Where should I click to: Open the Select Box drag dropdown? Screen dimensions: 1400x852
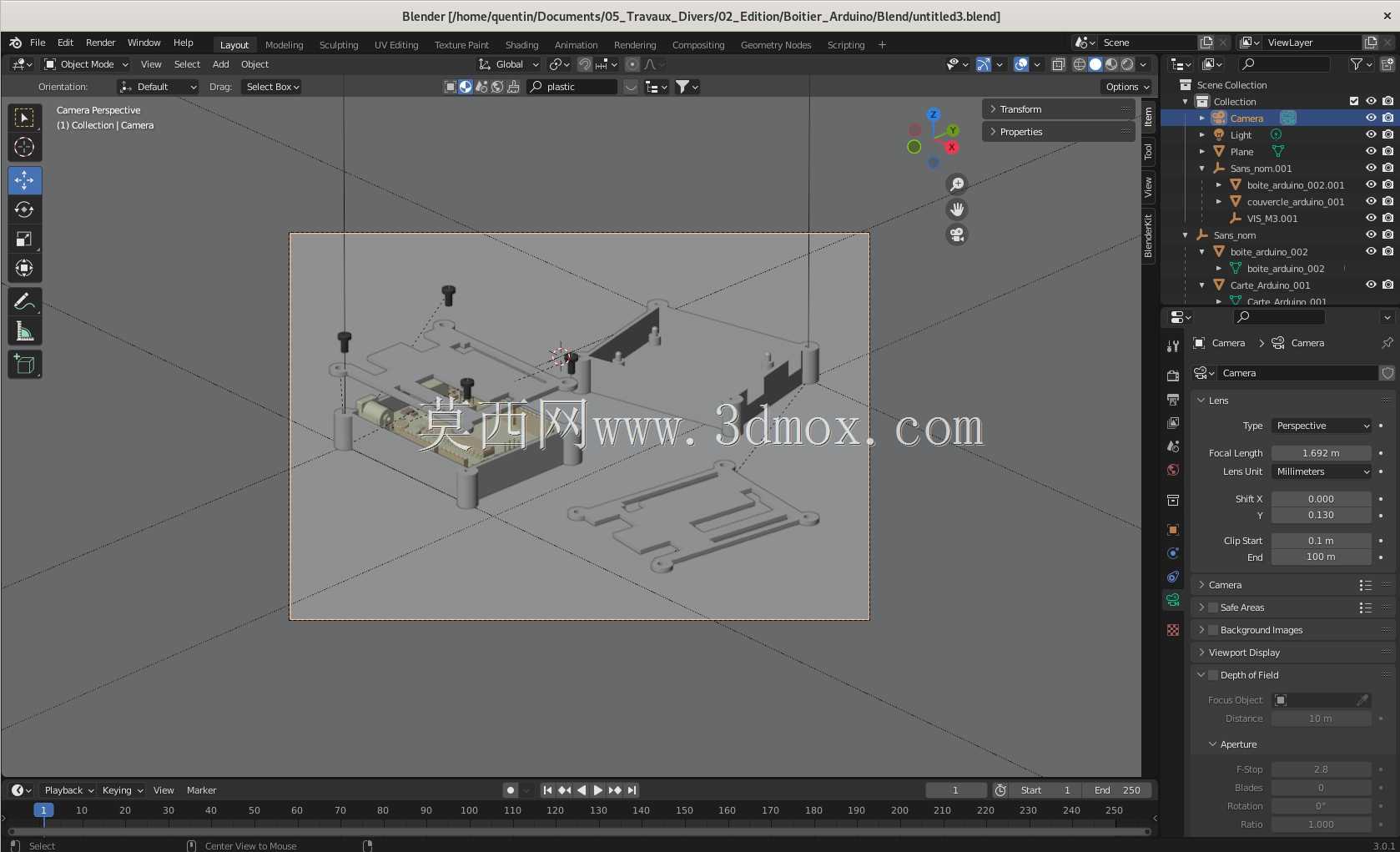coord(272,87)
